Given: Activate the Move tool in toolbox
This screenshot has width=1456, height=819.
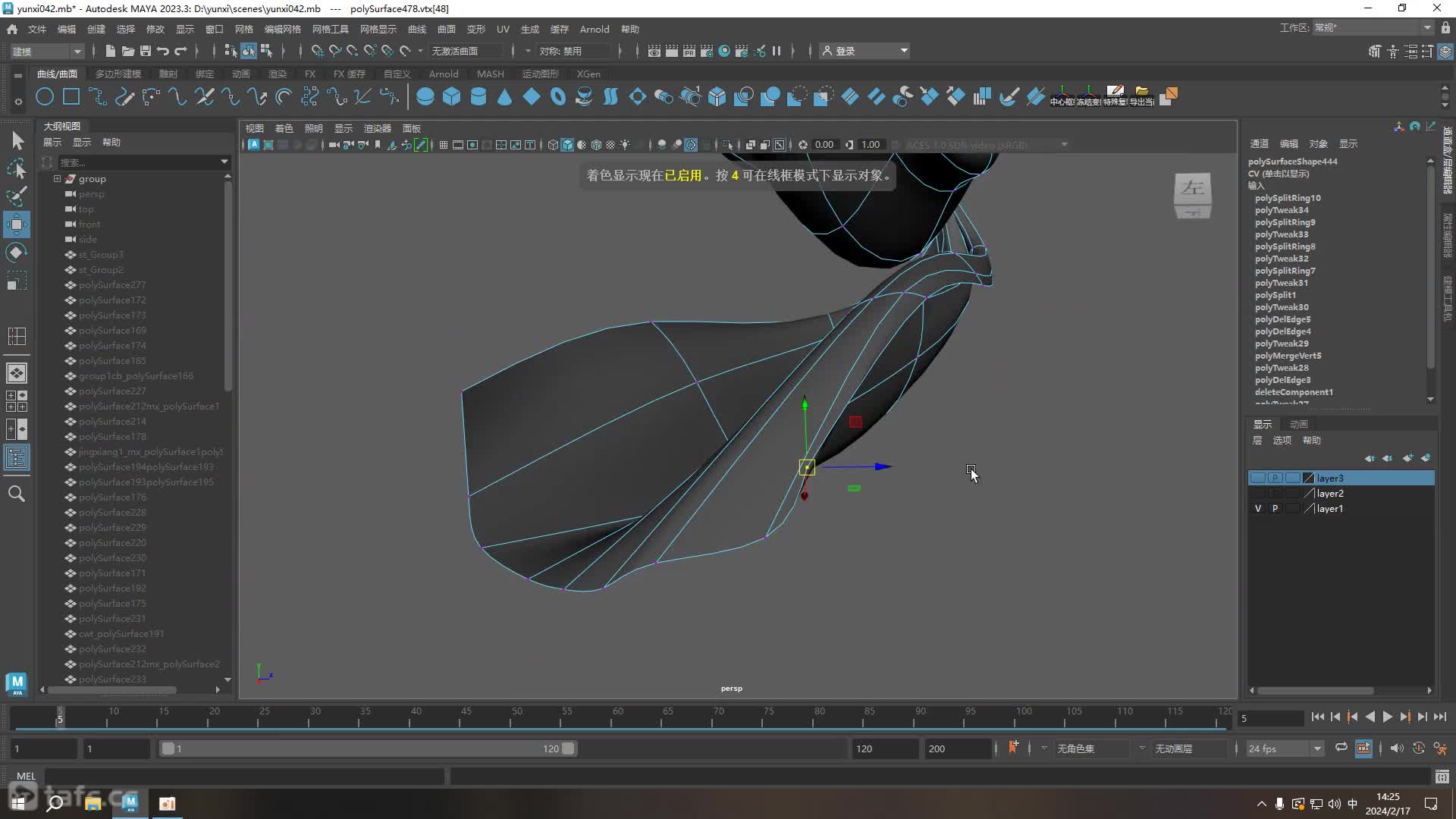Looking at the screenshot, I should (17, 224).
